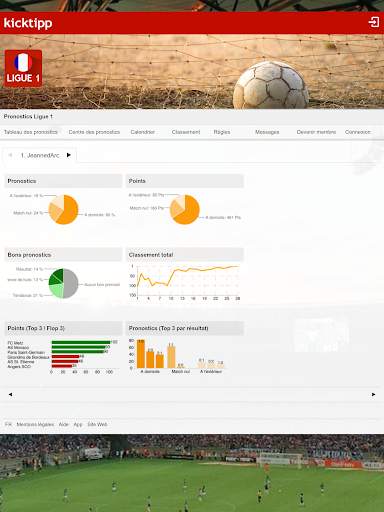
Task: Click the Angers SCO red bar
Action: click(x=62, y=366)
